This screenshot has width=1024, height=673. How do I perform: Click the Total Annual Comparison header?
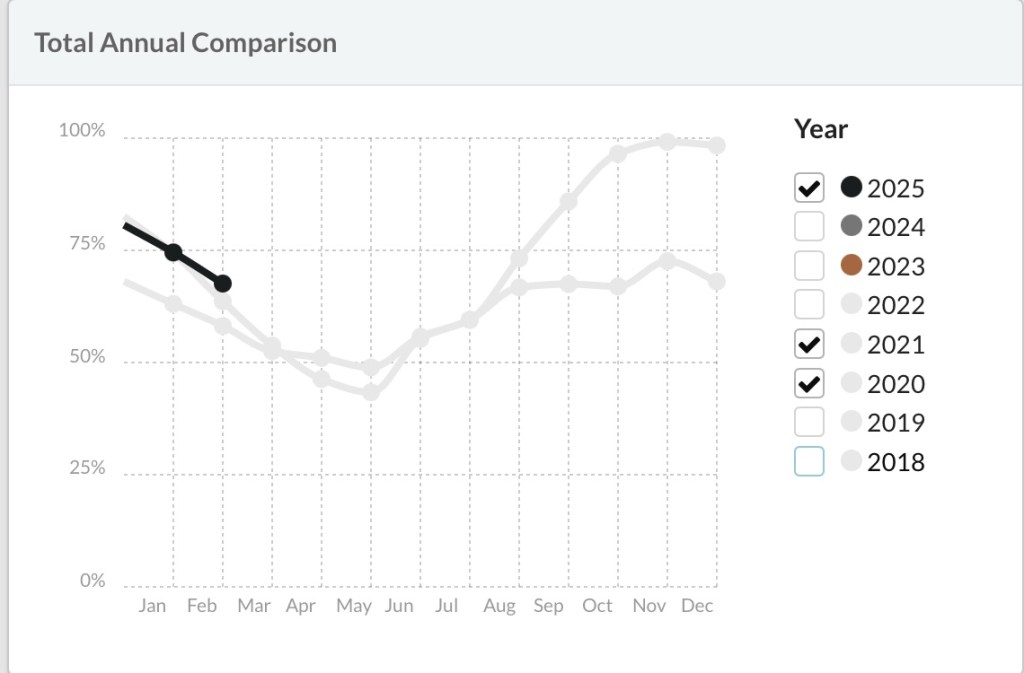click(x=185, y=43)
